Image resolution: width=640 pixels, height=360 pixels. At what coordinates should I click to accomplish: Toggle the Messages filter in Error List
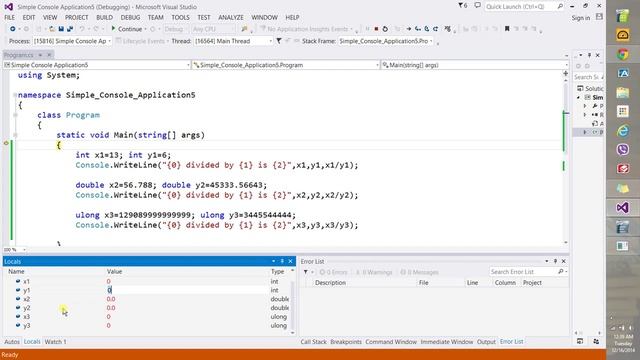419,272
